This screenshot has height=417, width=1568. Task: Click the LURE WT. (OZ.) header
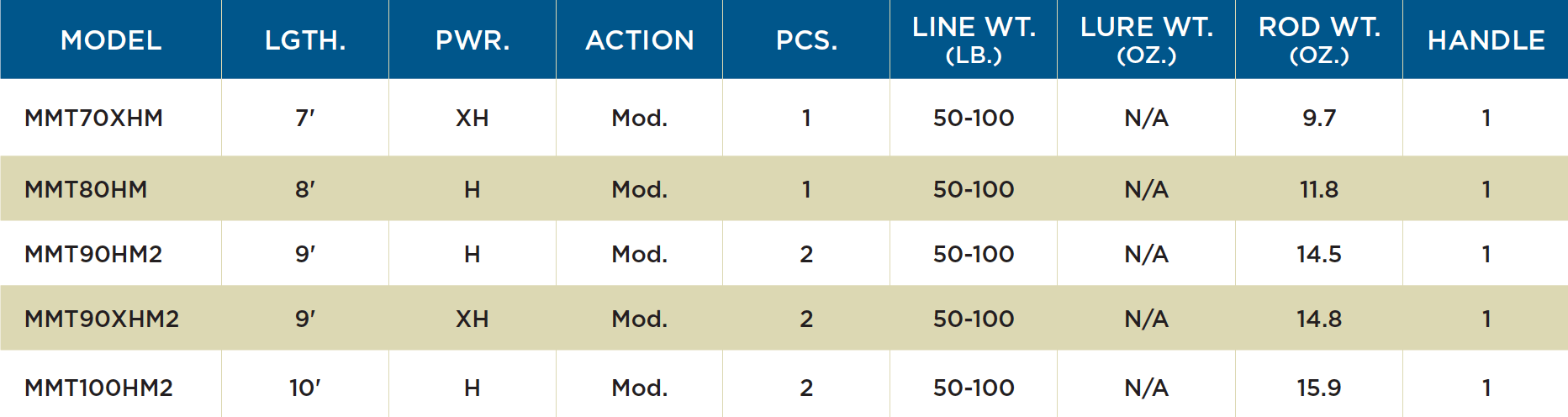coord(1147,40)
